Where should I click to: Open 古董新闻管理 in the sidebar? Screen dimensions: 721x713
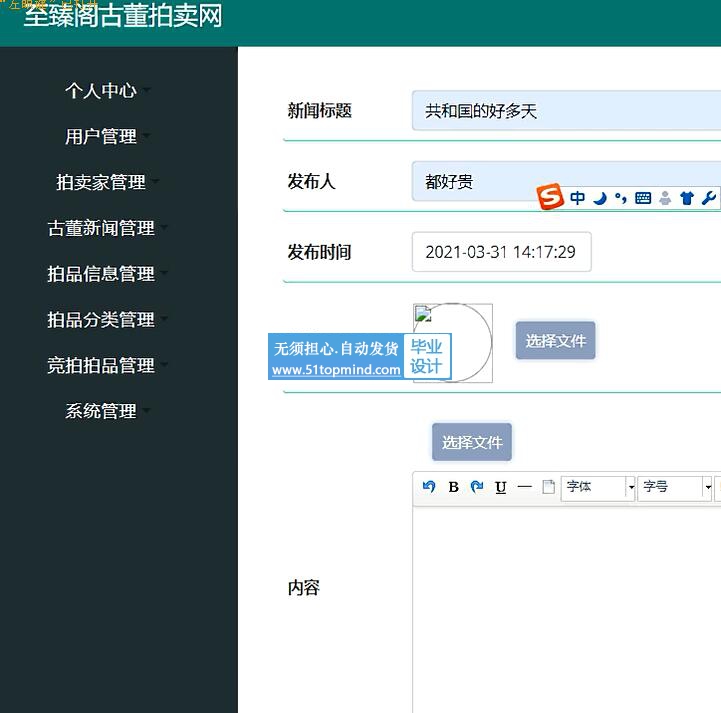coord(108,228)
